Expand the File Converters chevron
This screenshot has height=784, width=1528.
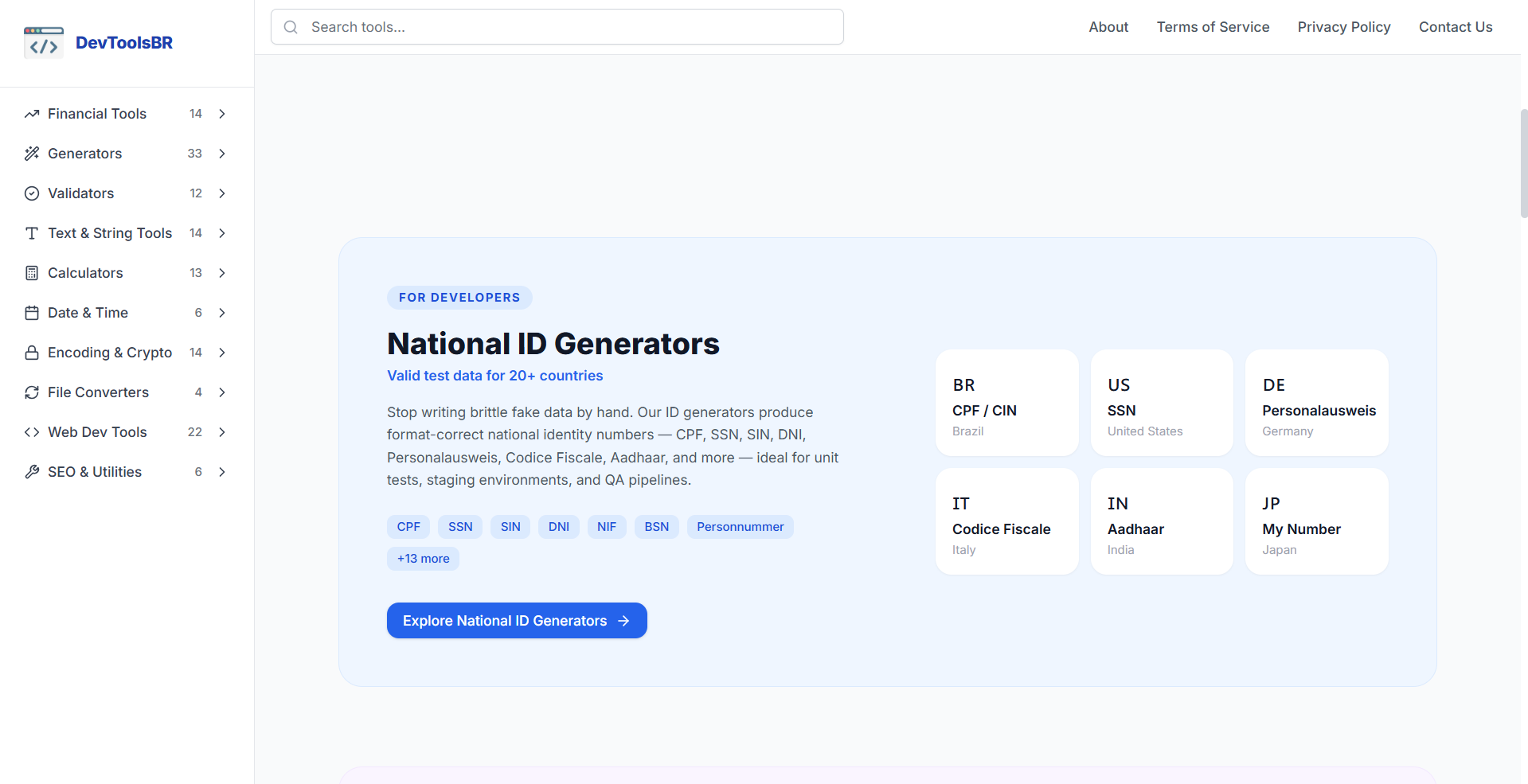(x=222, y=392)
